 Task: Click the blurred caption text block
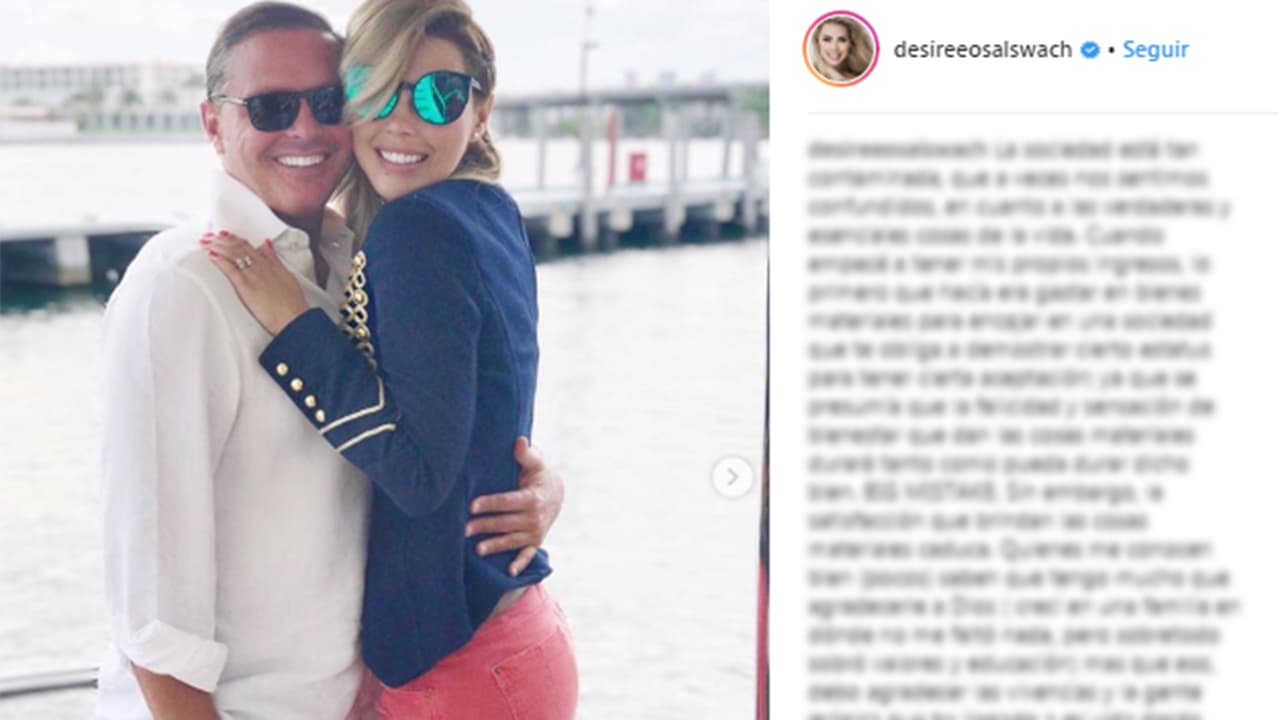click(1022, 430)
